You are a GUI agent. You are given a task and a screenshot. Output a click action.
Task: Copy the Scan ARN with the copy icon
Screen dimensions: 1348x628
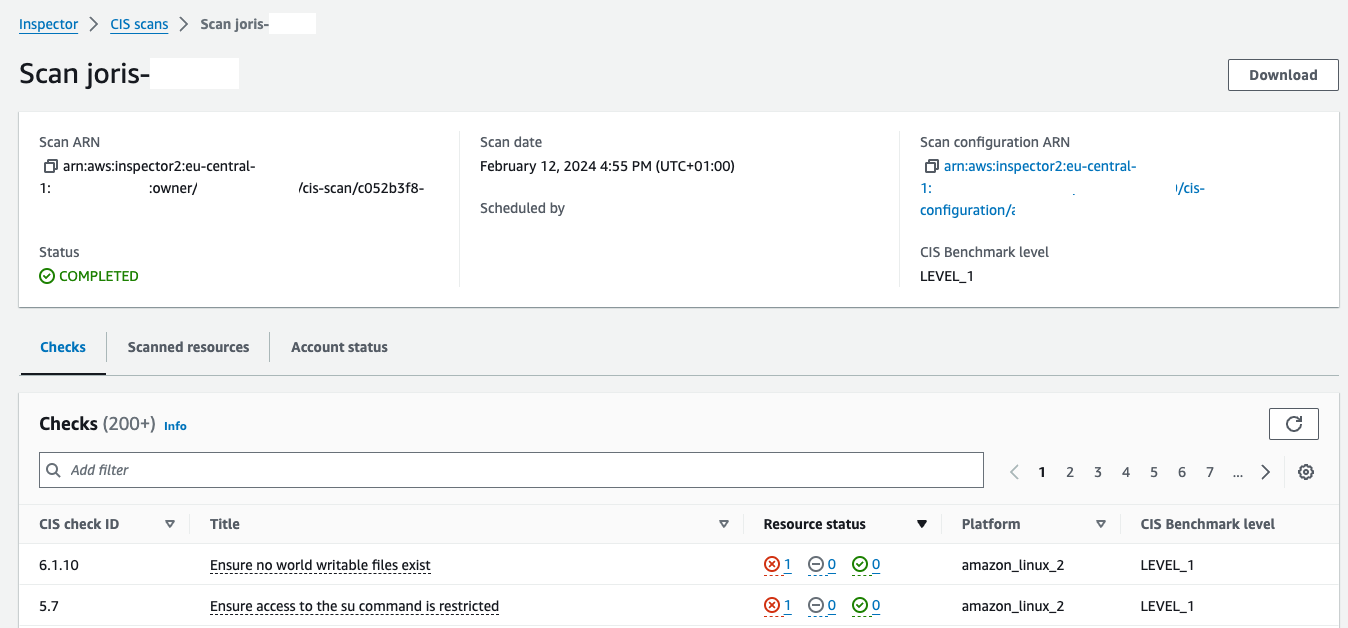(x=49, y=166)
